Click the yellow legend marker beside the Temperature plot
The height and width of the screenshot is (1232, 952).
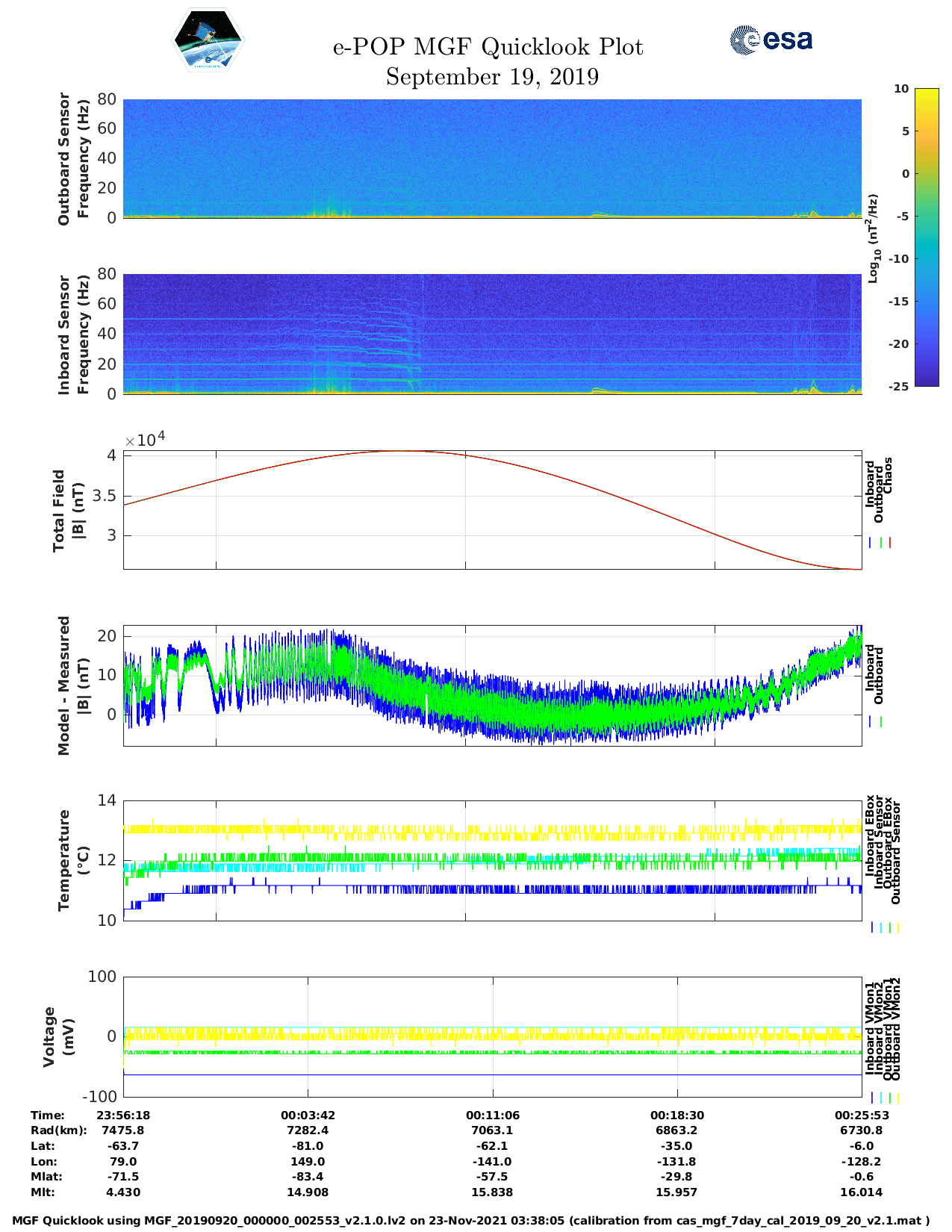point(897,927)
